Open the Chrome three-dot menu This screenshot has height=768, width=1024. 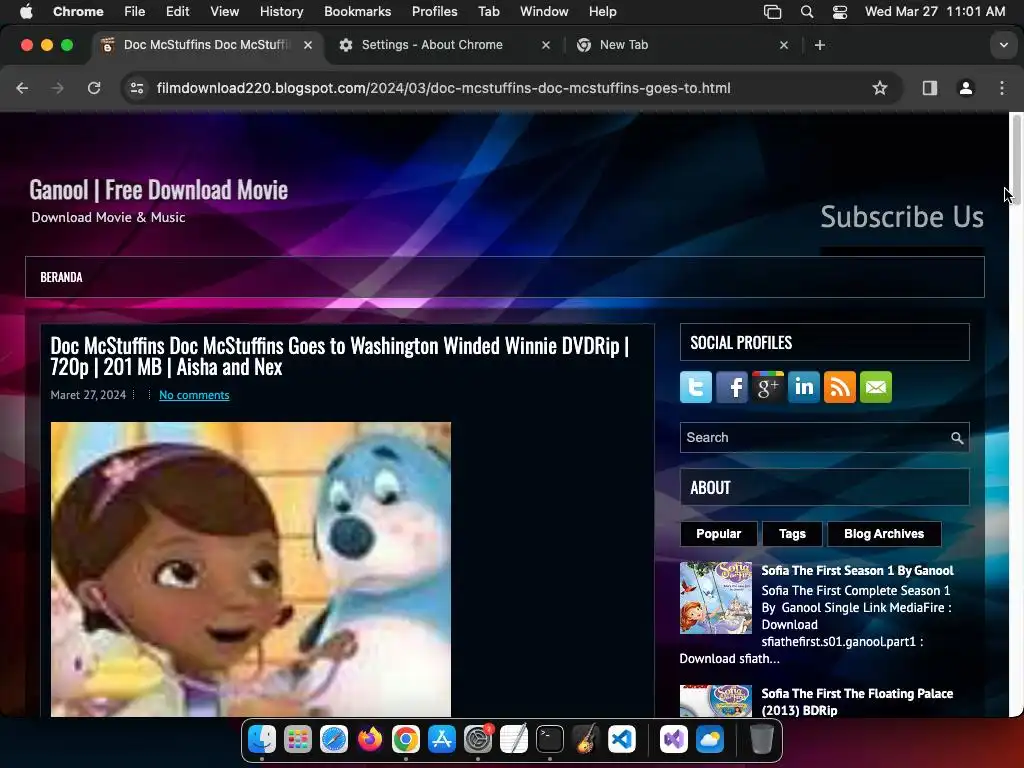pyautogui.click(x=1002, y=88)
